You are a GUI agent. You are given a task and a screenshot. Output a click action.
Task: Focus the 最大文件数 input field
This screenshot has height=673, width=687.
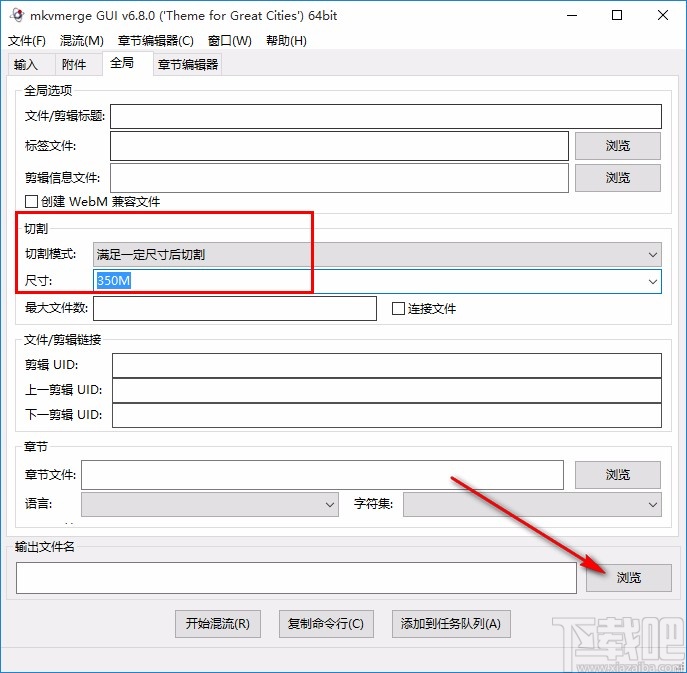click(235, 308)
